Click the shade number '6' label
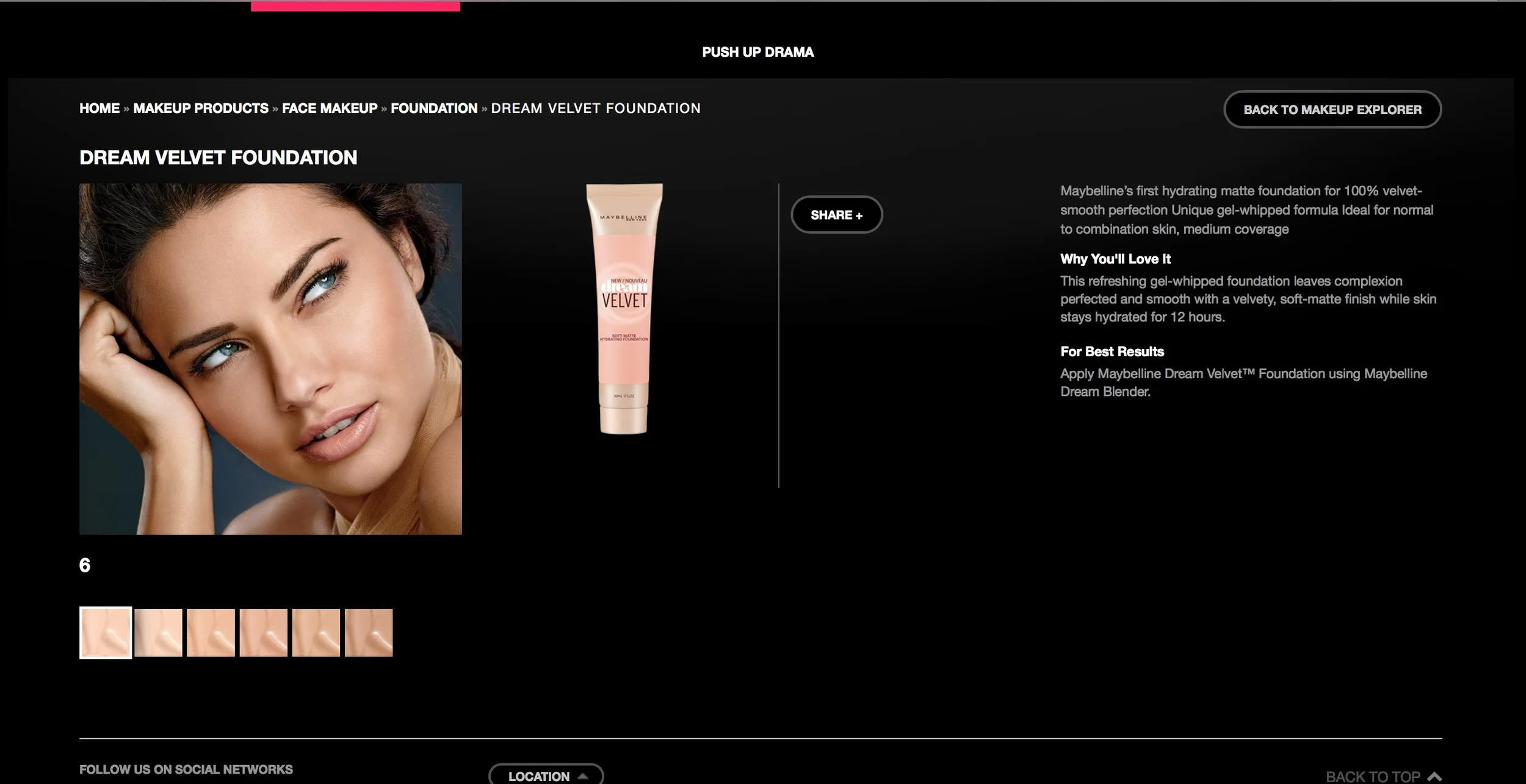This screenshot has height=784, width=1526. (x=85, y=565)
